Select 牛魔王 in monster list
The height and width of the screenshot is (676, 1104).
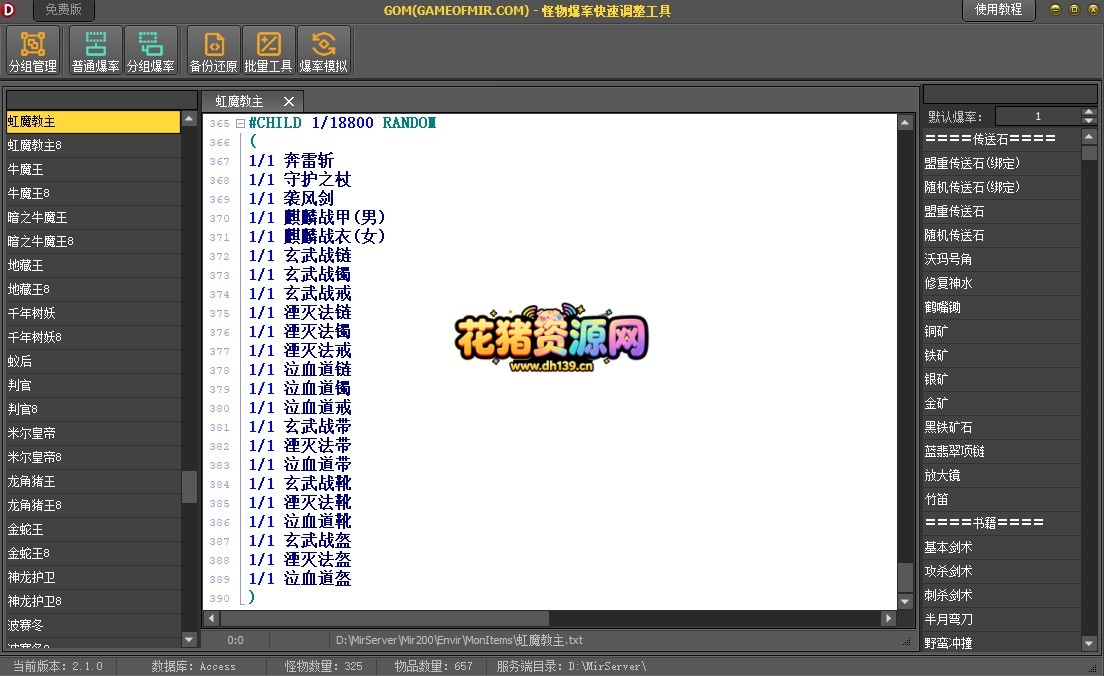93,170
